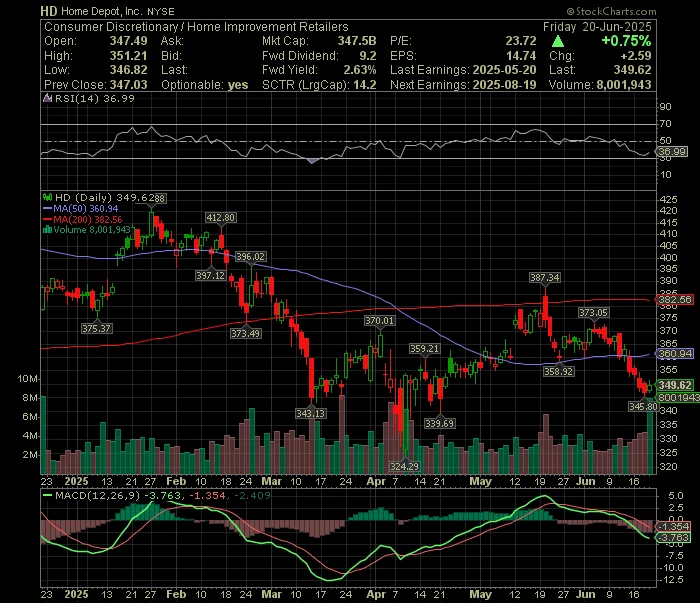This screenshot has height=603, width=700.
Task: Click the 373.49 low price label
Action: tap(246, 333)
